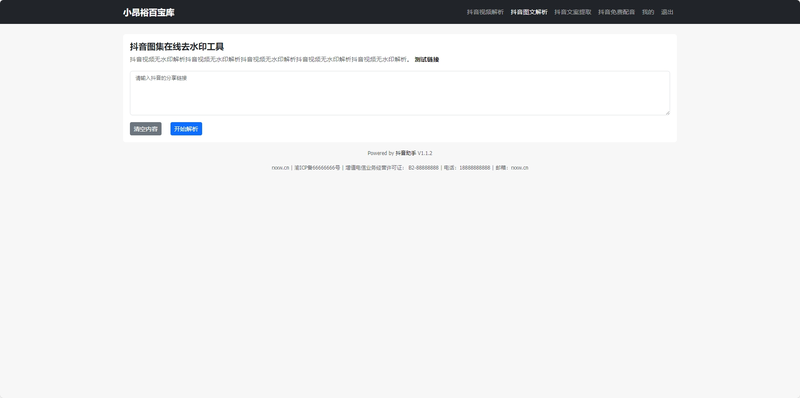Viewport: 800px width, 398px height.
Task: Click the first xxxw.cn footer link
Action: click(x=280, y=168)
